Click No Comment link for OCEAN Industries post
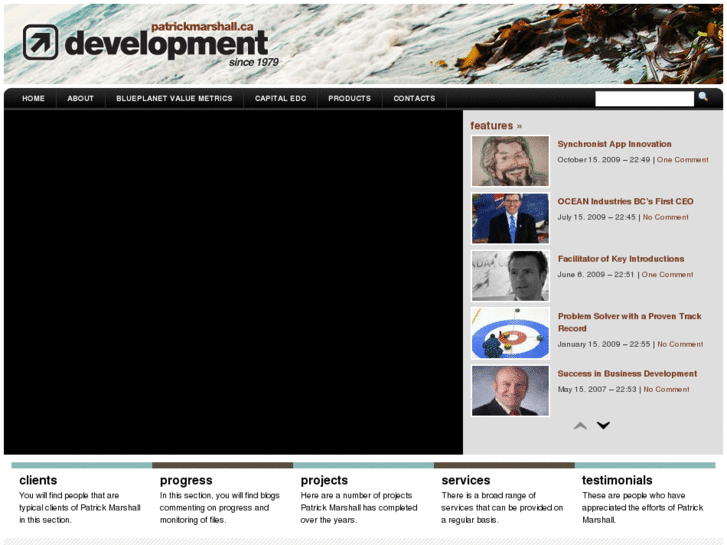 666,217
